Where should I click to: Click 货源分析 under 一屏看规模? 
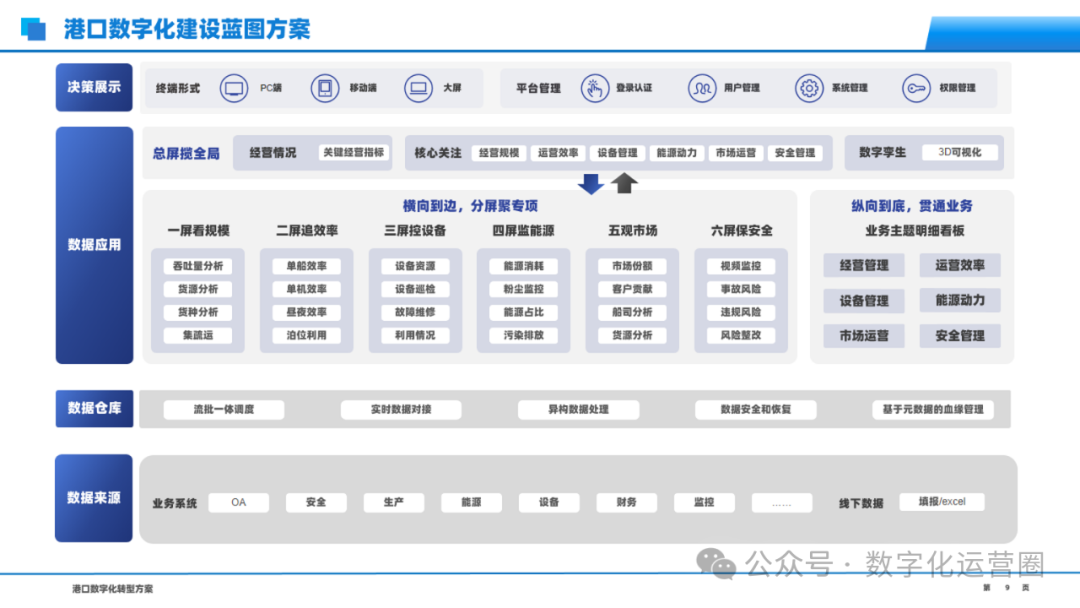[198, 289]
